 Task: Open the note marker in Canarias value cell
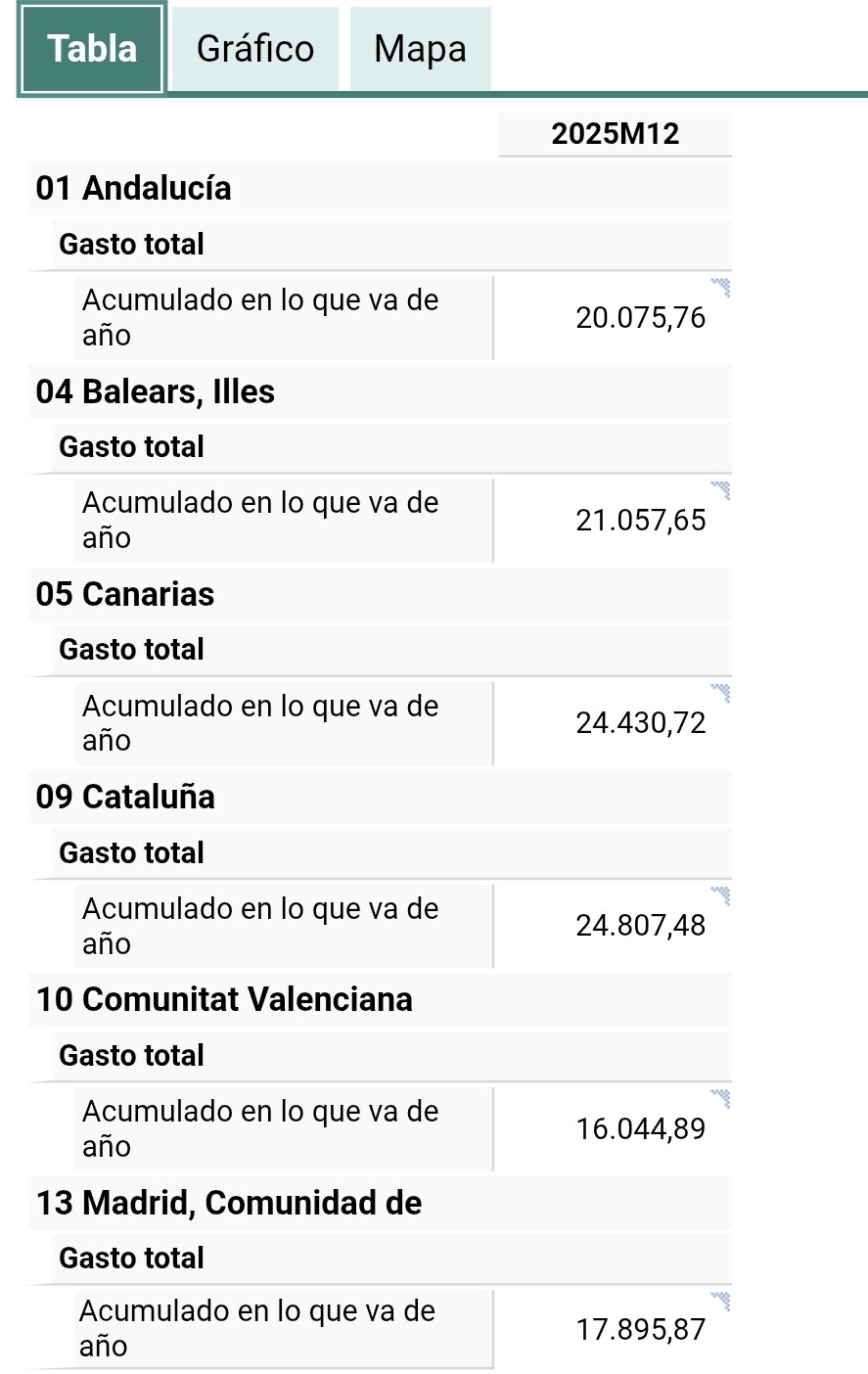pos(721,693)
